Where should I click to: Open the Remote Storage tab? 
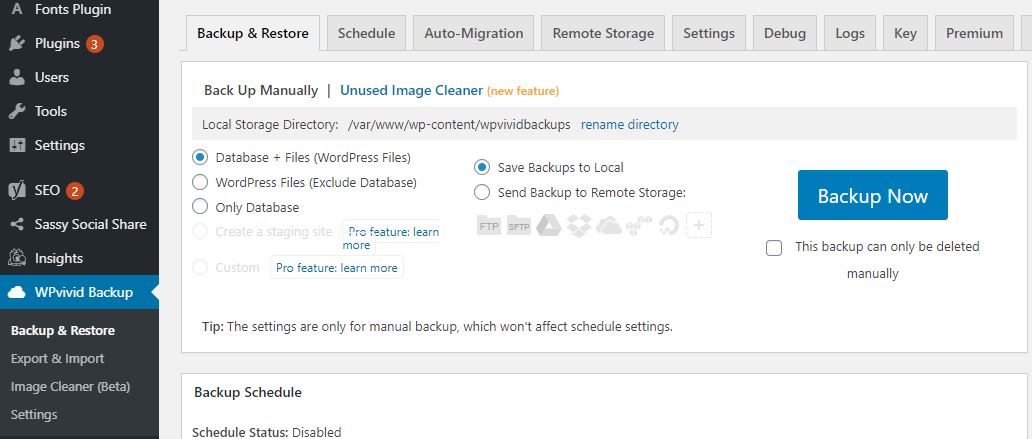tap(603, 33)
